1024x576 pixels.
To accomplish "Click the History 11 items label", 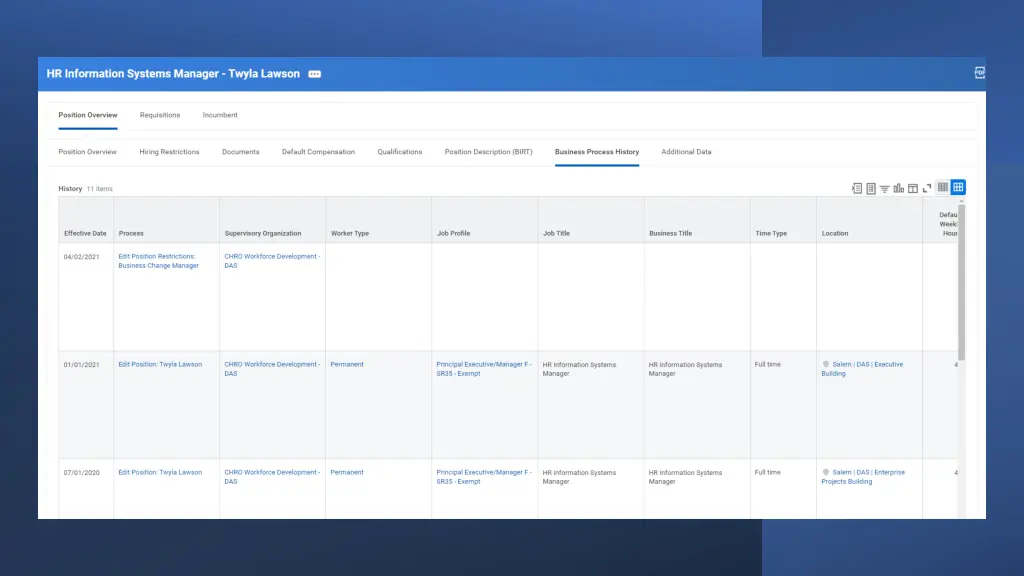I will click(x=86, y=189).
